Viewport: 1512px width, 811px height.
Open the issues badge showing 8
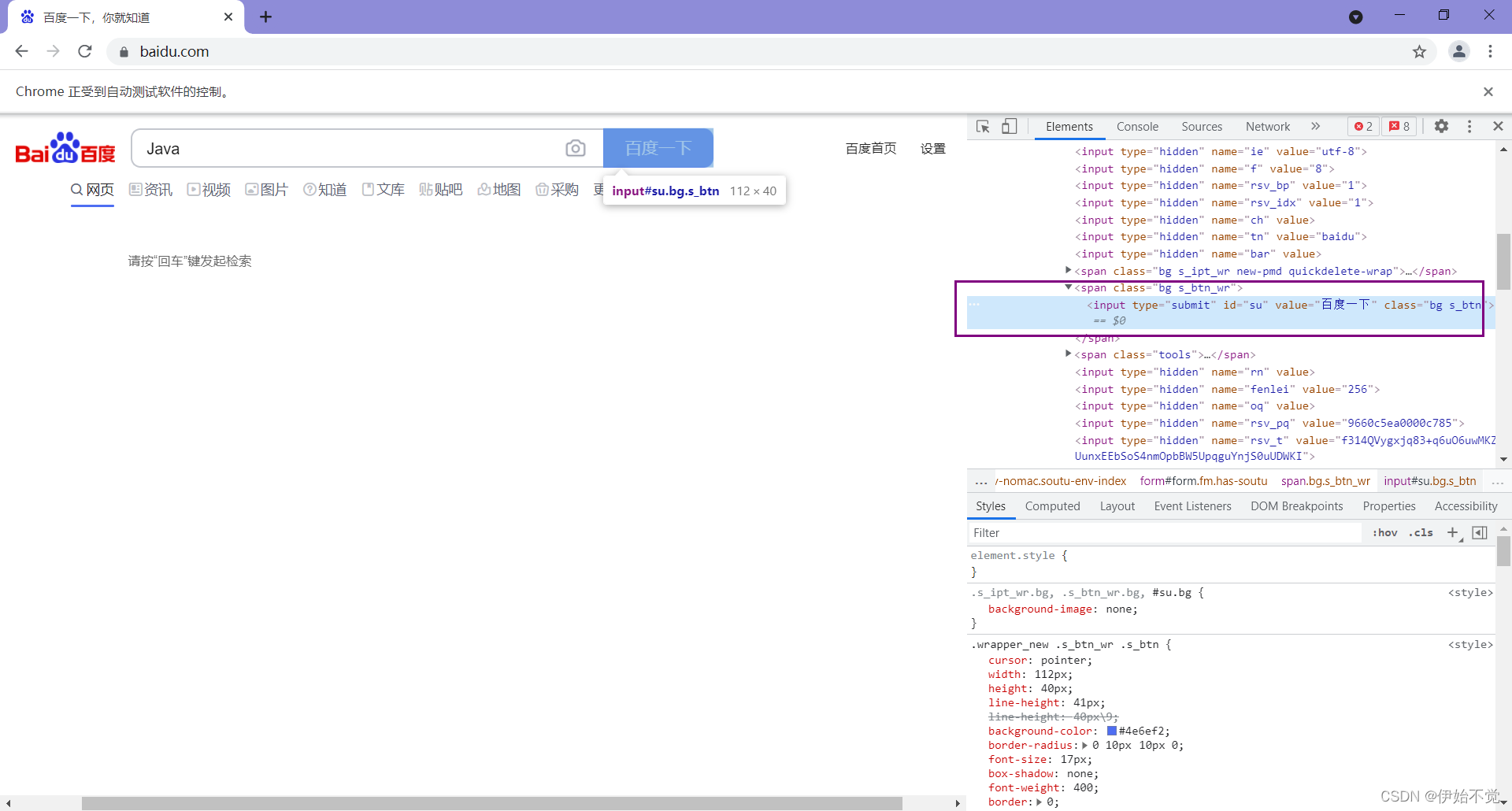point(1399,126)
